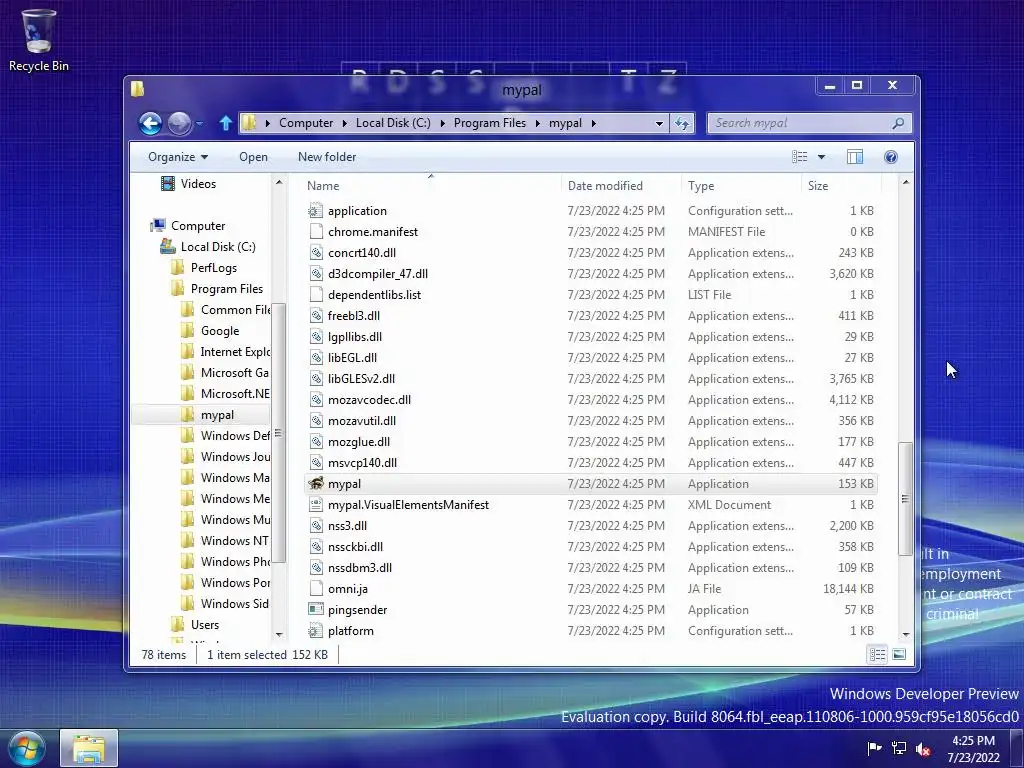Click the File Explorer taskbar button
This screenshot has width=1024, height=768.
(89, 748)
